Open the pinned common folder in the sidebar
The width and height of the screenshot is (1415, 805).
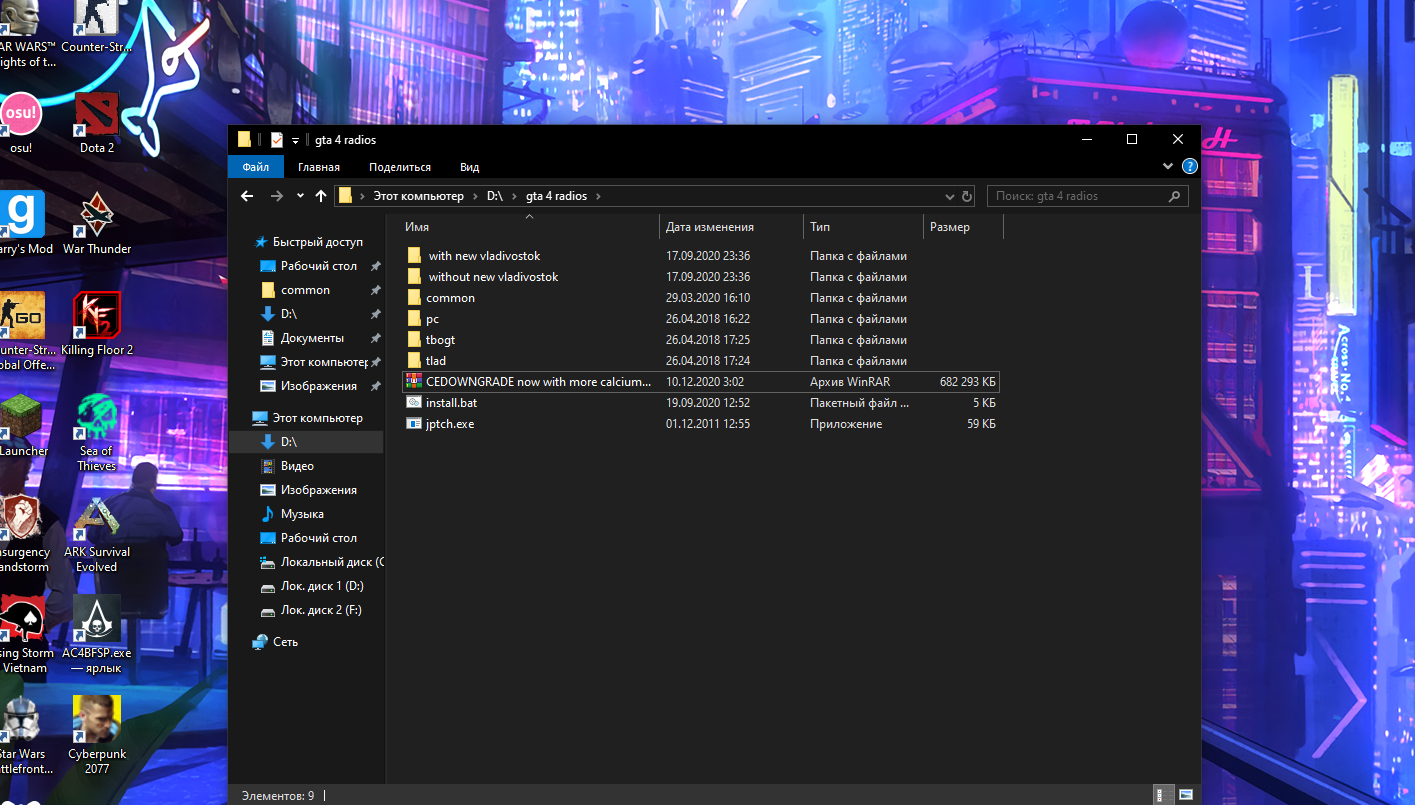tap(305, 290)
